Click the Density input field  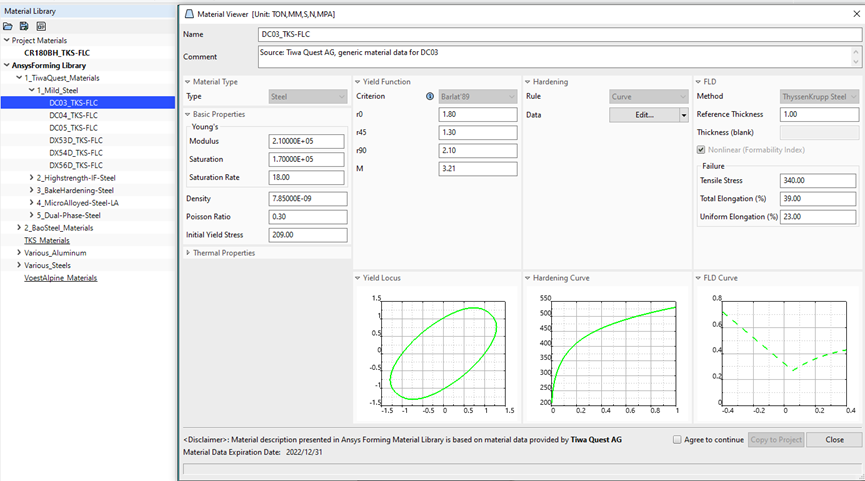308,199
